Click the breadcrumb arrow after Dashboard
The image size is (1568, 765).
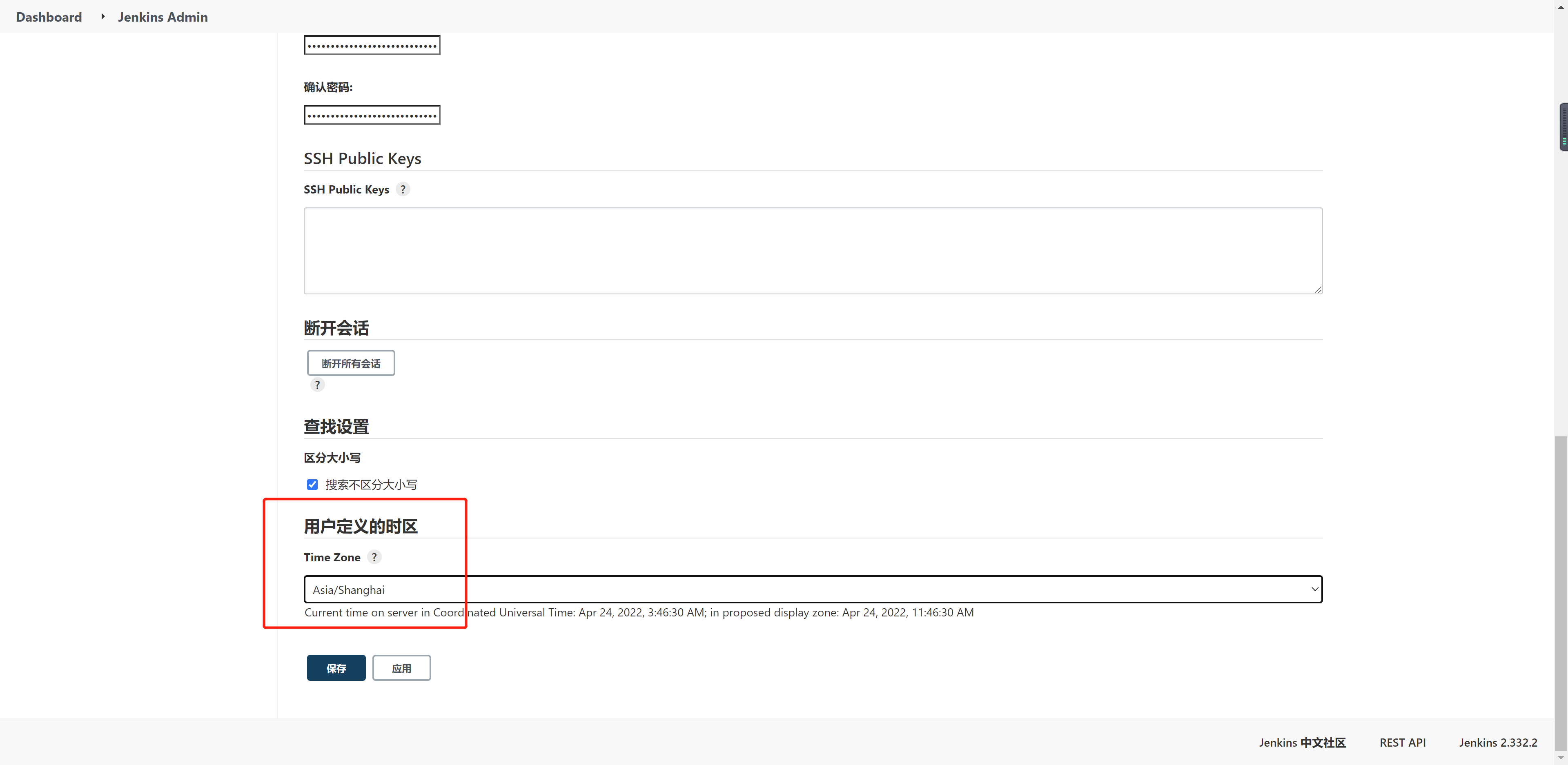click(103, 16)
